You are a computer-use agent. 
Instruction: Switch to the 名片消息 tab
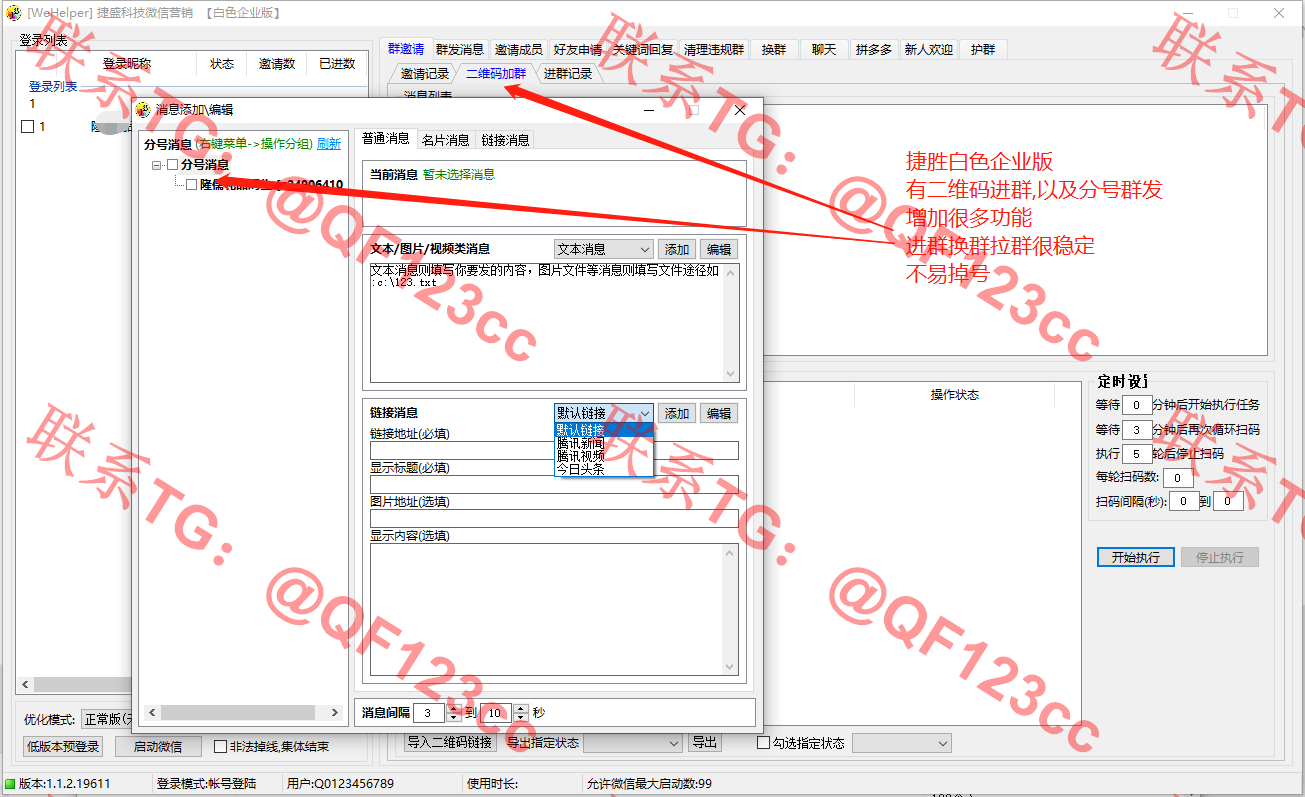(x=445, y=140)
